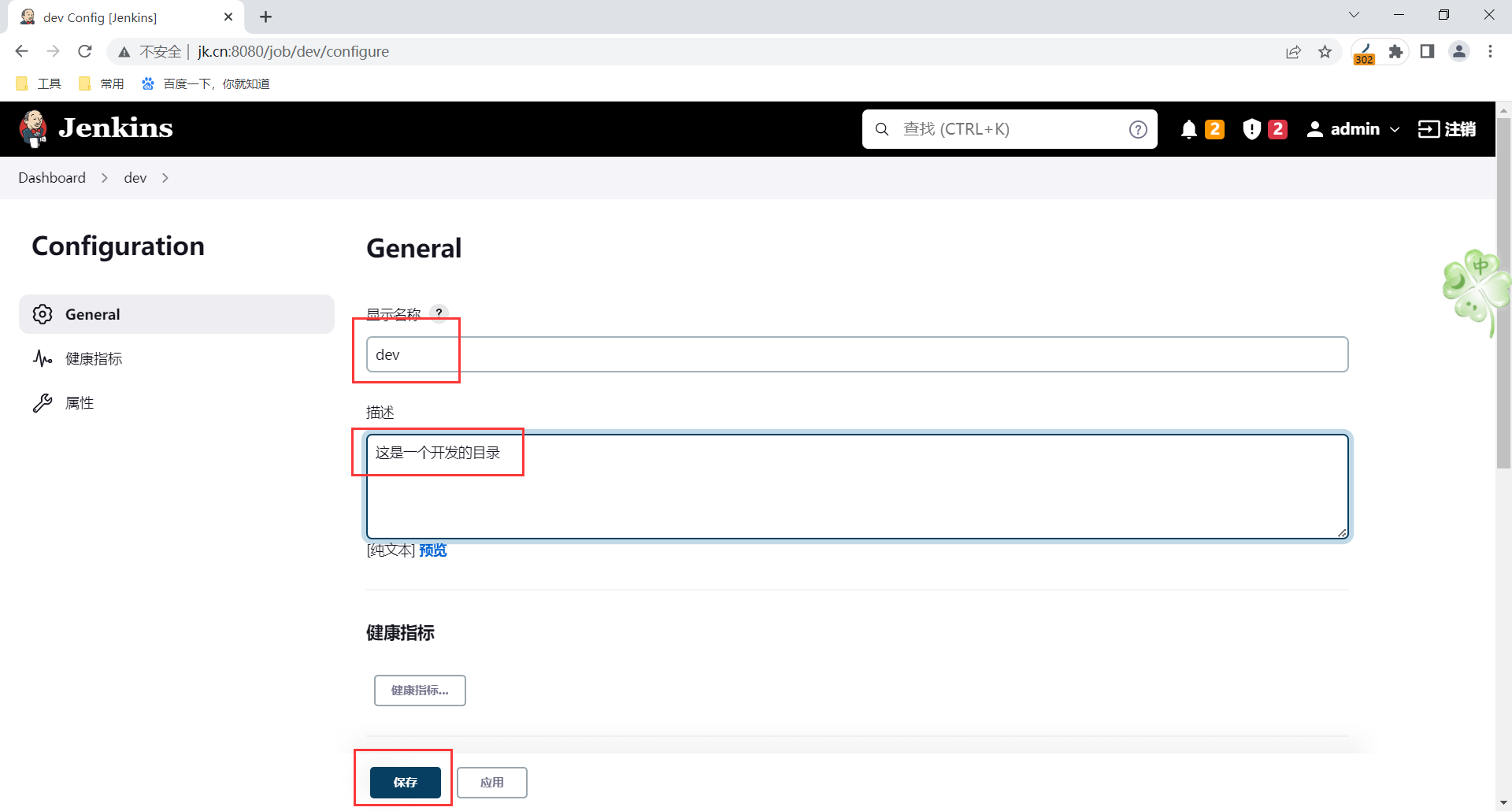Screen dimensions: 1512x811
Task: Go back with the browser back arrow
Action: tap(21, 51)
